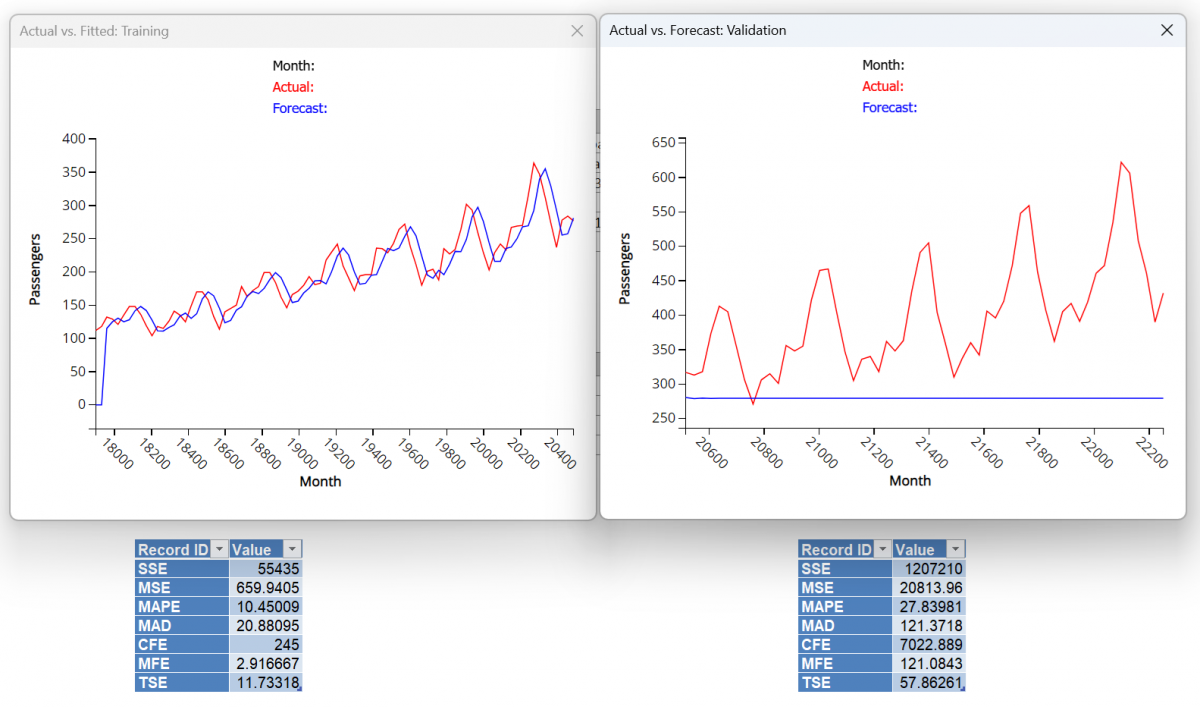Close the Actual vs. Fitted: Training window

[x=577, y=31]
